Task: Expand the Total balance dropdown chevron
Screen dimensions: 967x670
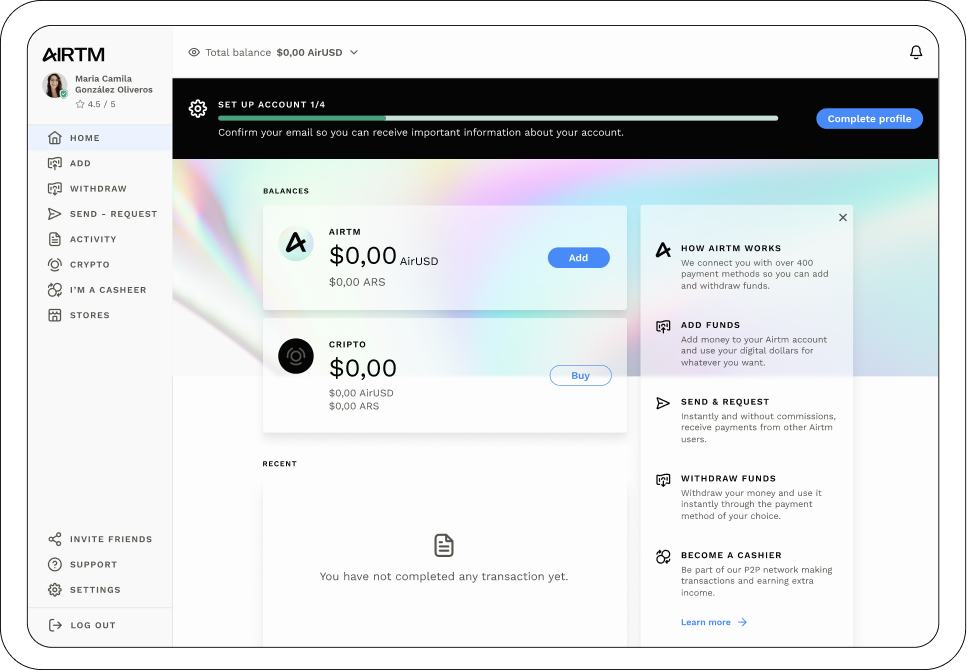Action: 354,52
